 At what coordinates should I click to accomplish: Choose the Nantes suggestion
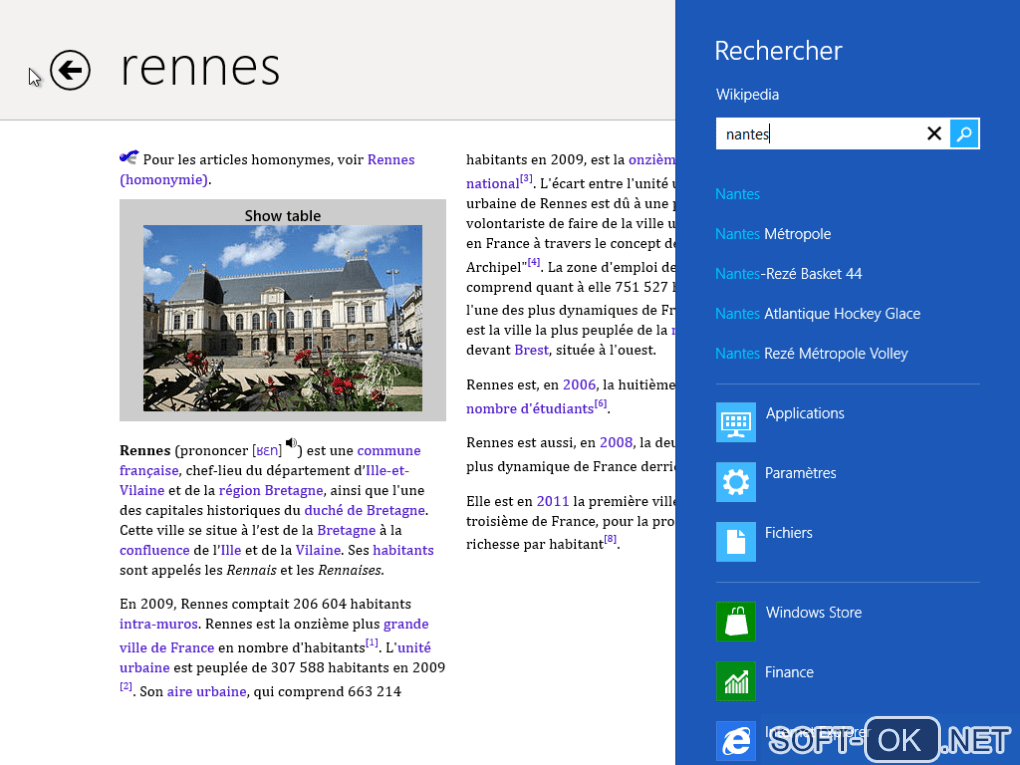737,194
